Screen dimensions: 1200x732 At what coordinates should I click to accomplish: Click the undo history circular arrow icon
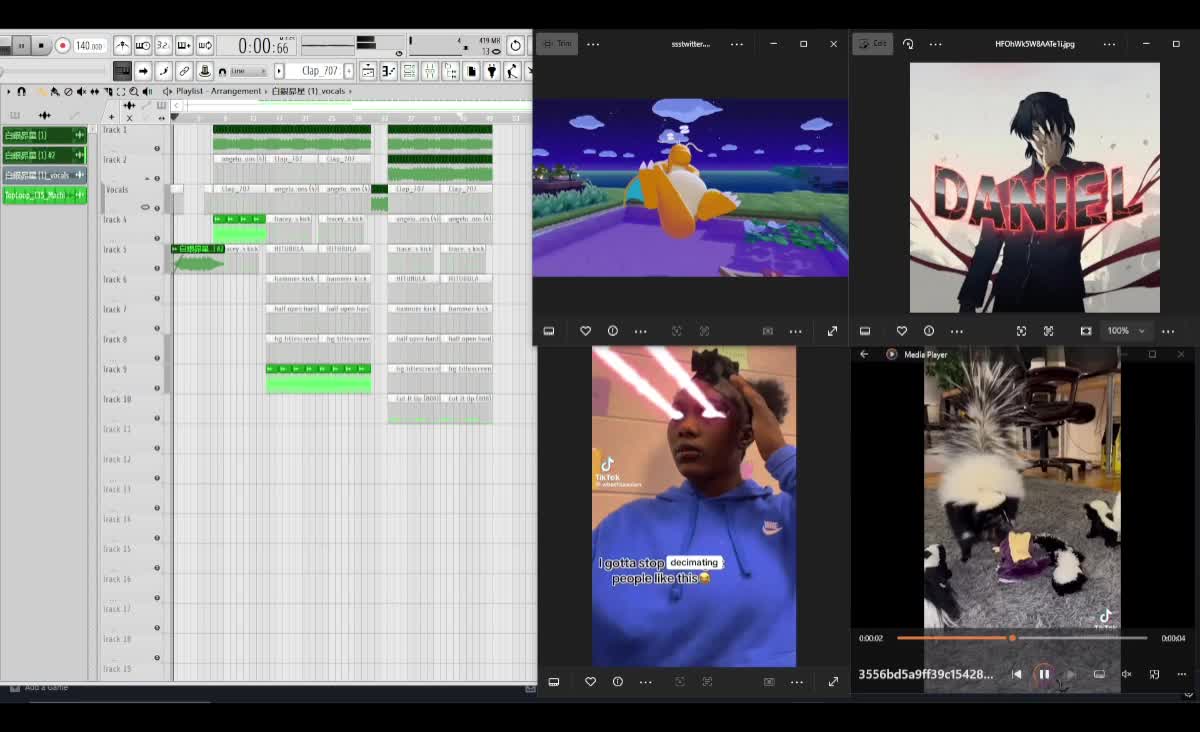[x=515, y=45]
